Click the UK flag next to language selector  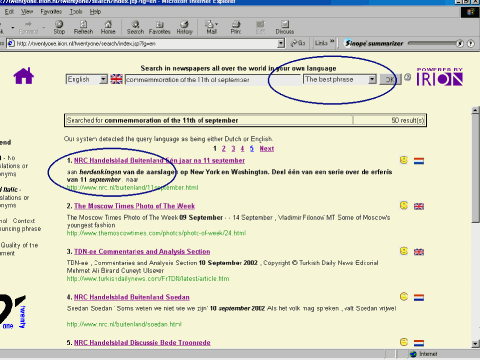116,79
